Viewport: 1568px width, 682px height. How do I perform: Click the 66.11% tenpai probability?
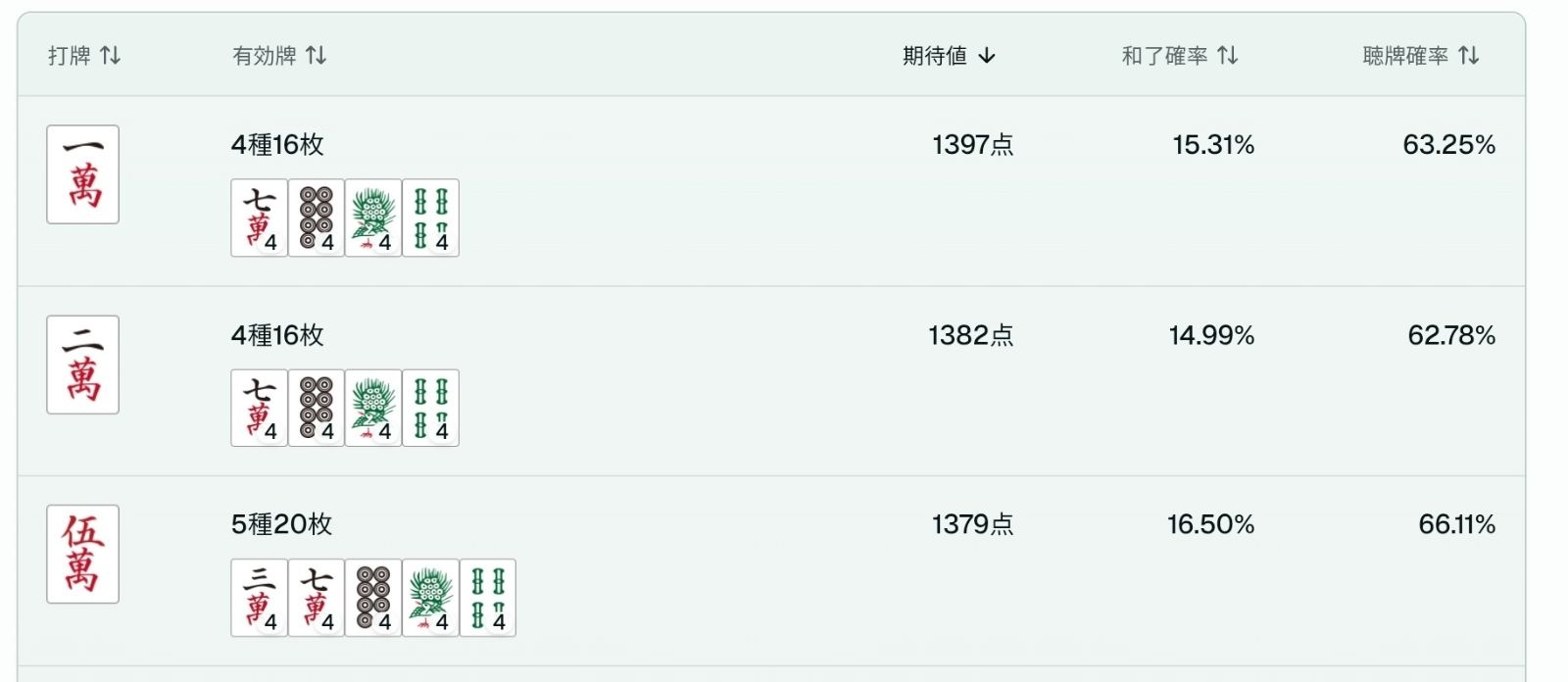click(x=1456, y=524)
